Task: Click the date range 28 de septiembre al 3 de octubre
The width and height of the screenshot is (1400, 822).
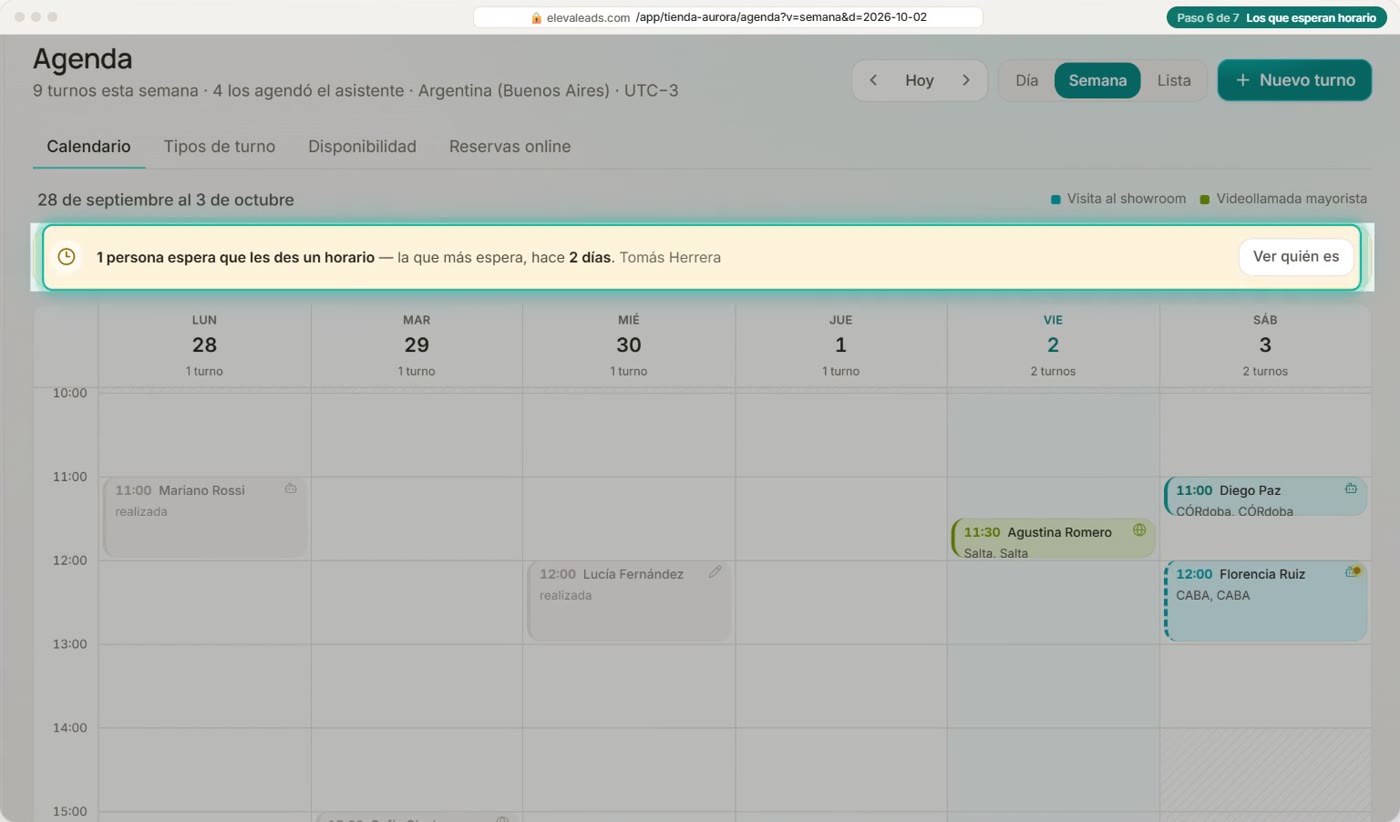Action: (166, 200)
